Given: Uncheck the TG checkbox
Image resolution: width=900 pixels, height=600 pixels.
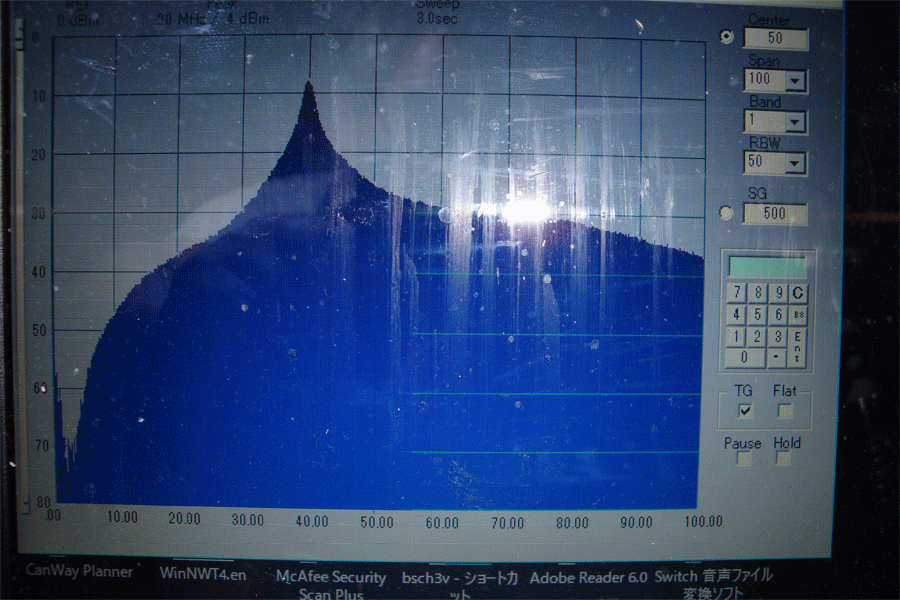Looking at the screenshot, I should click(x=745, y=411).
